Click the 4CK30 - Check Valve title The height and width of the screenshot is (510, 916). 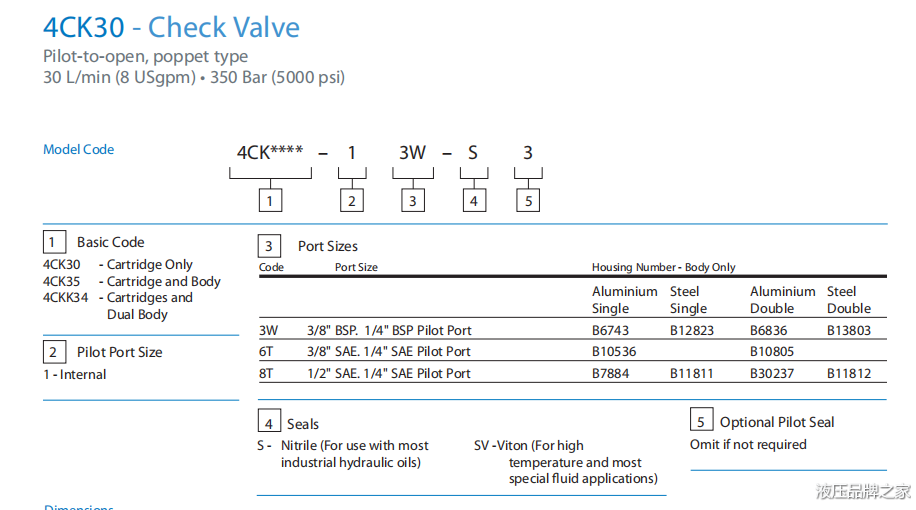click(171, 27)
